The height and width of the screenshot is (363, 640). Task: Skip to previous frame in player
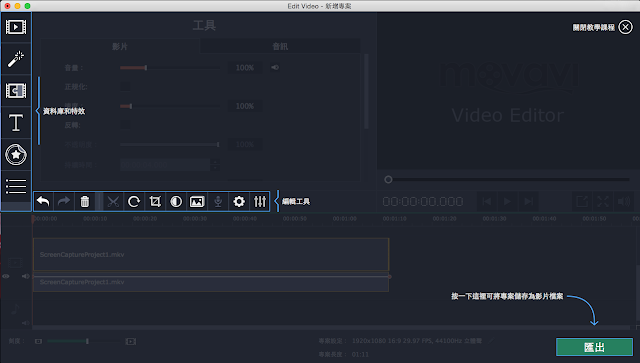pyautogui.click(x=487, y=201)
